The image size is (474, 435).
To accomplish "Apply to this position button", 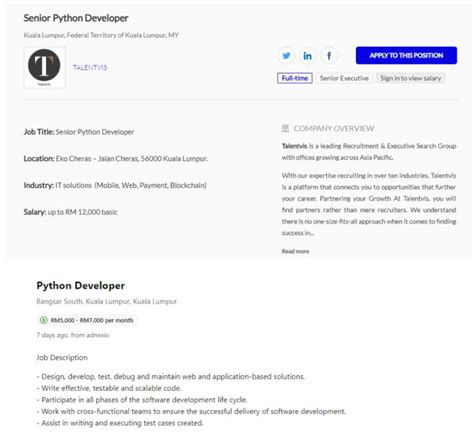I will tap(406, 55).
